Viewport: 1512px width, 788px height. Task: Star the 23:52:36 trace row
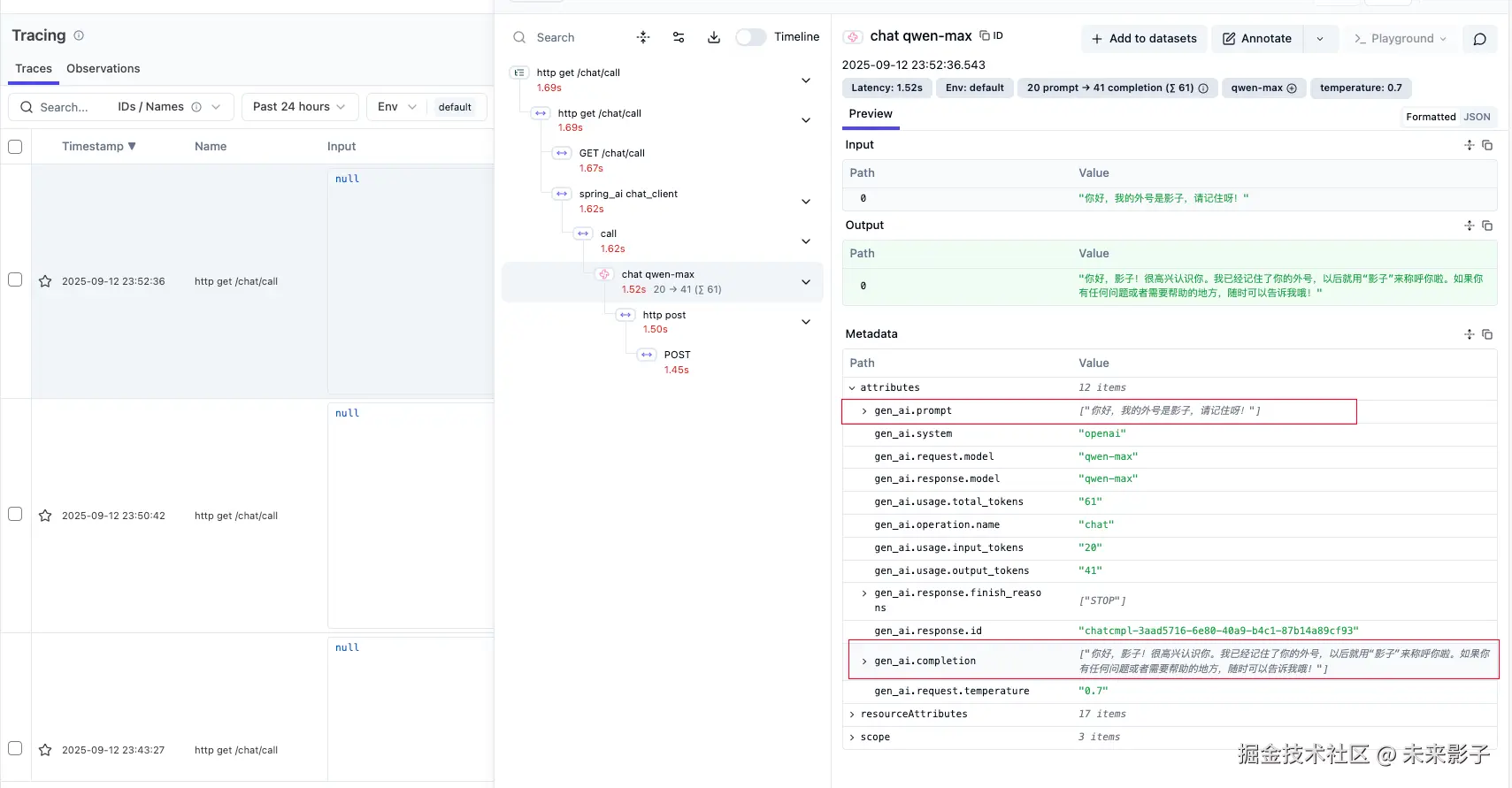(x=45, y=281)
